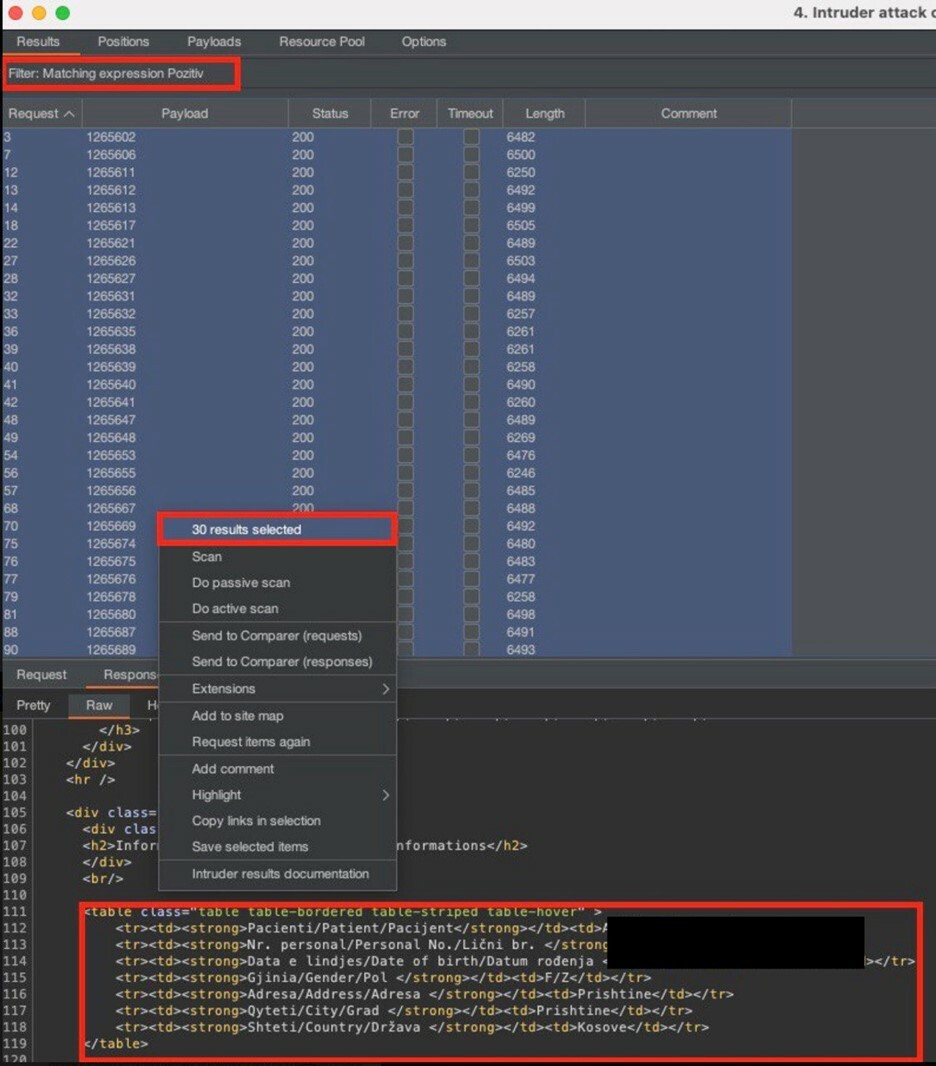Select result row with payload 1265639
The height and width of the screenshot is (1066, 936).
click(397, 366)
